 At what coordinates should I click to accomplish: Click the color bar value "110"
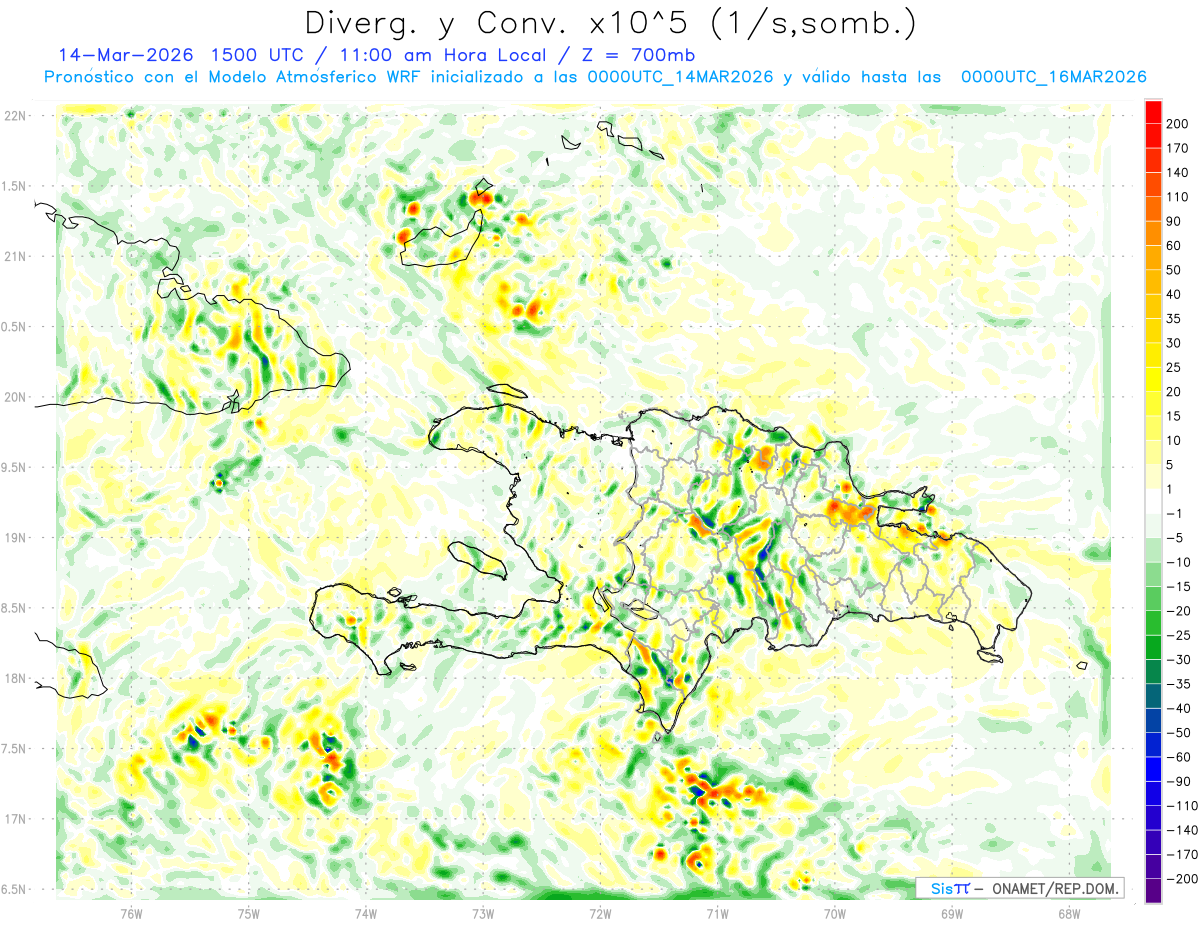coord(1178,197)
